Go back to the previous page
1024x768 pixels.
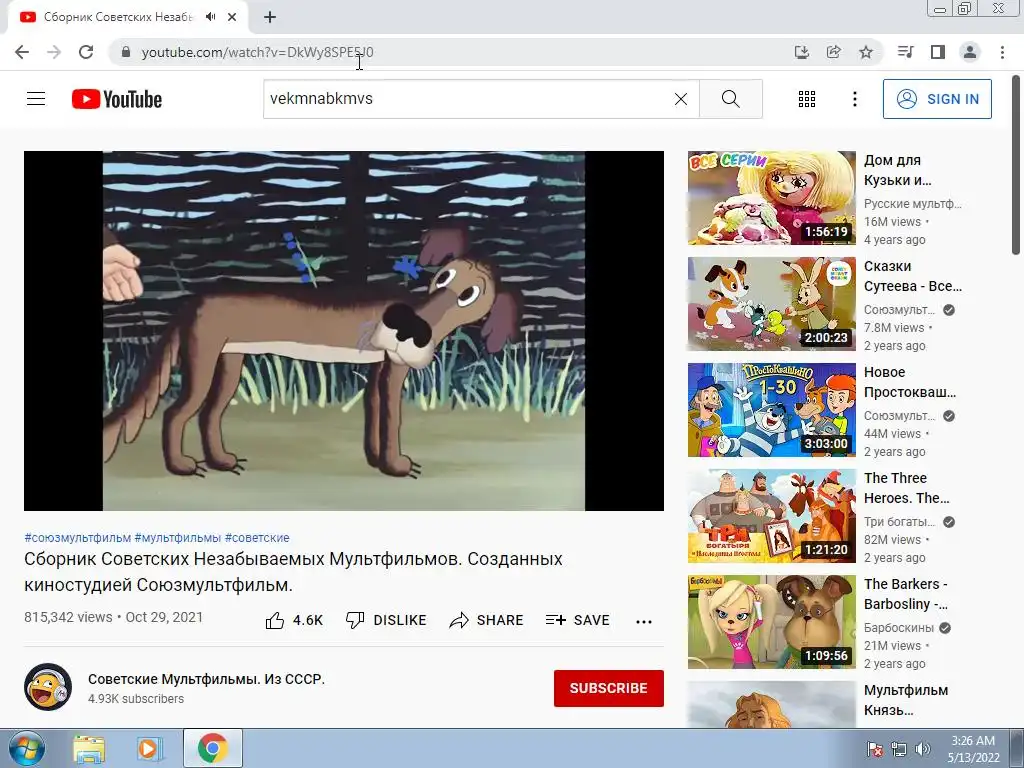coord(22,52)
